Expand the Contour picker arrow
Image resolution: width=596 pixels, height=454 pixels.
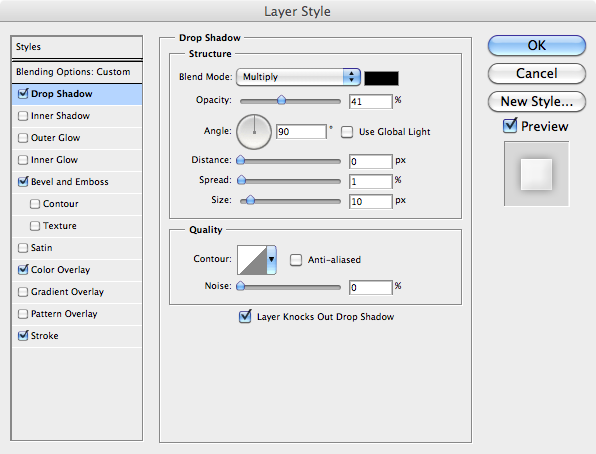tap(271, 260)
